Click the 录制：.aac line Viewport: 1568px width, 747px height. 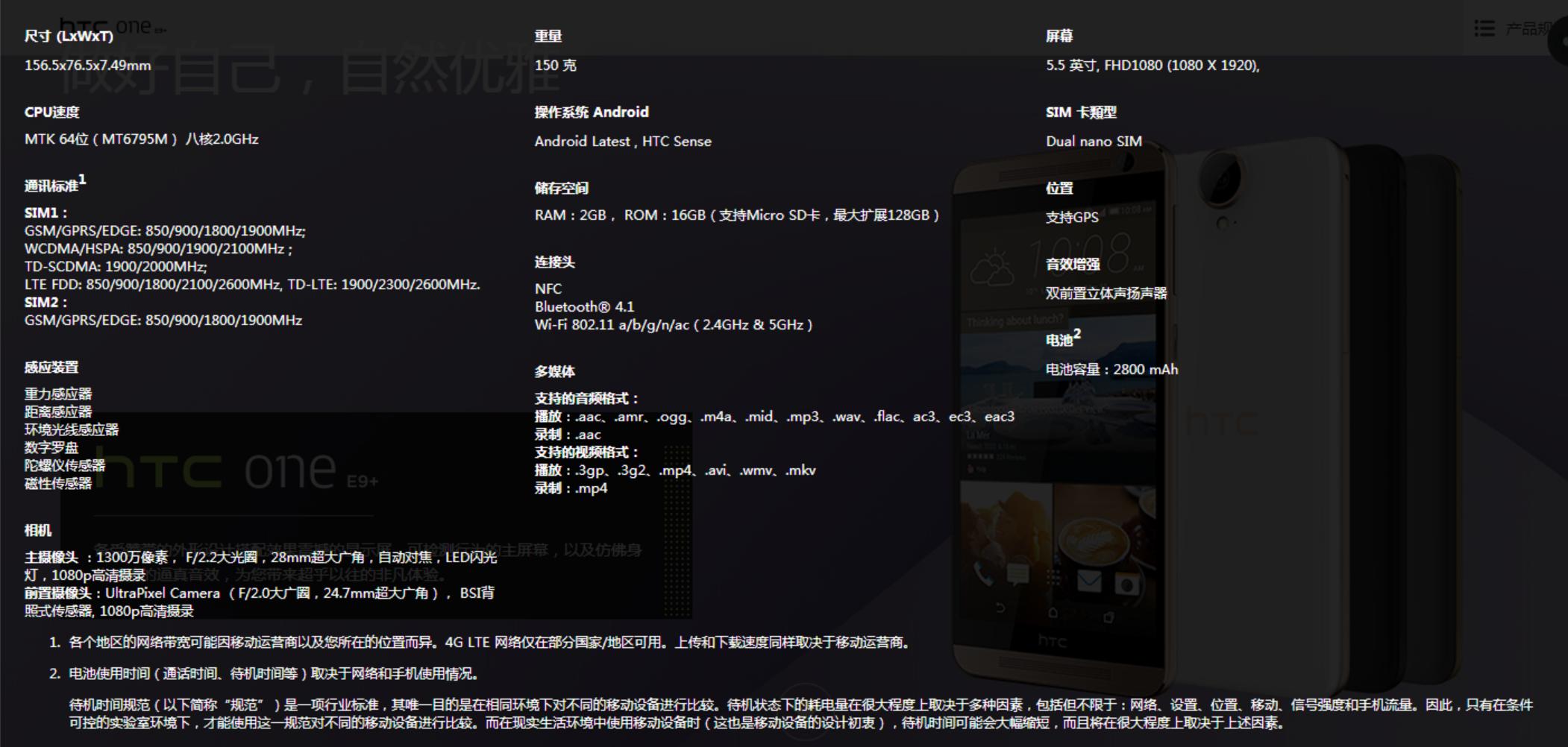(568, 434)
